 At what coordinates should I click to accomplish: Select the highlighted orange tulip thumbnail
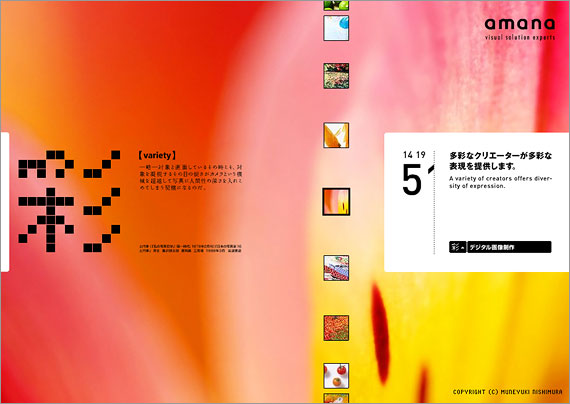[336, 202]
